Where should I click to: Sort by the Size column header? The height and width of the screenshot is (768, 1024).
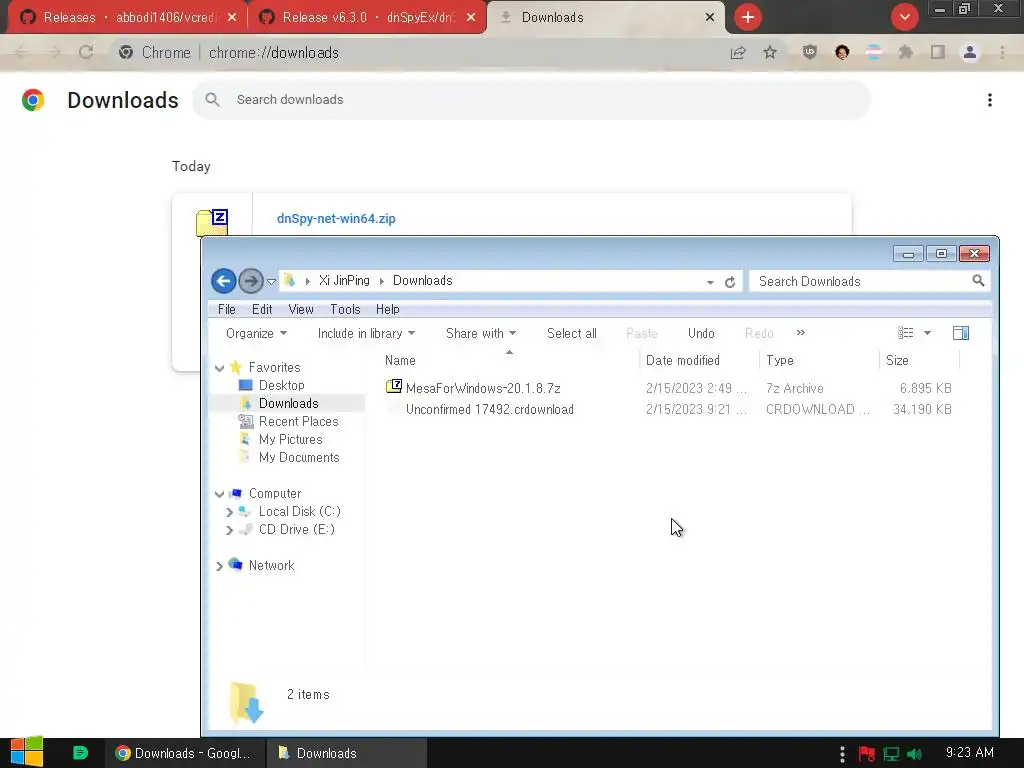pyautogui.click(x=920, y=360)
